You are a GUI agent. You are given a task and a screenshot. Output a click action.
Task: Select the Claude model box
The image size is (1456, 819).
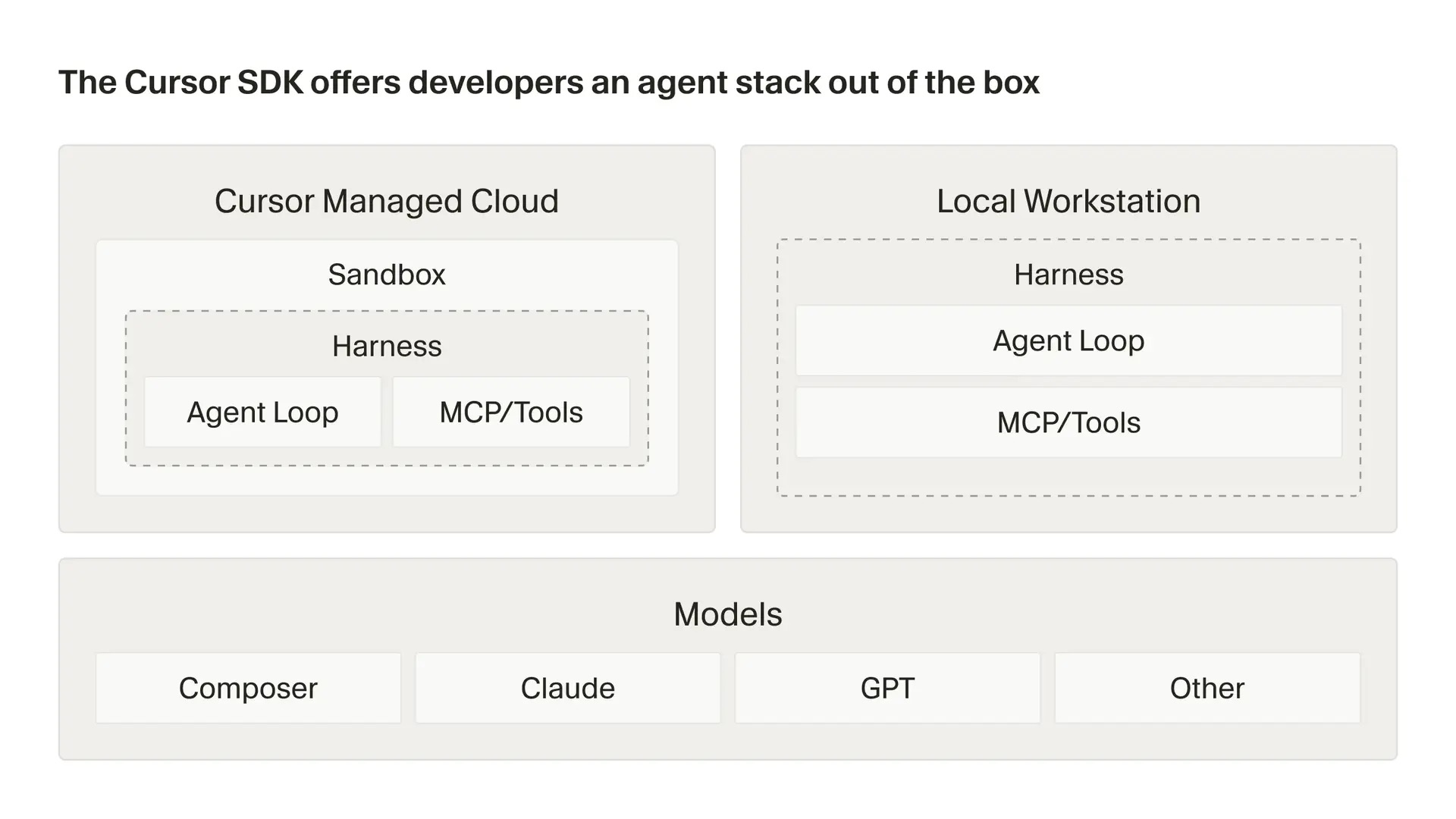[567, 688]
